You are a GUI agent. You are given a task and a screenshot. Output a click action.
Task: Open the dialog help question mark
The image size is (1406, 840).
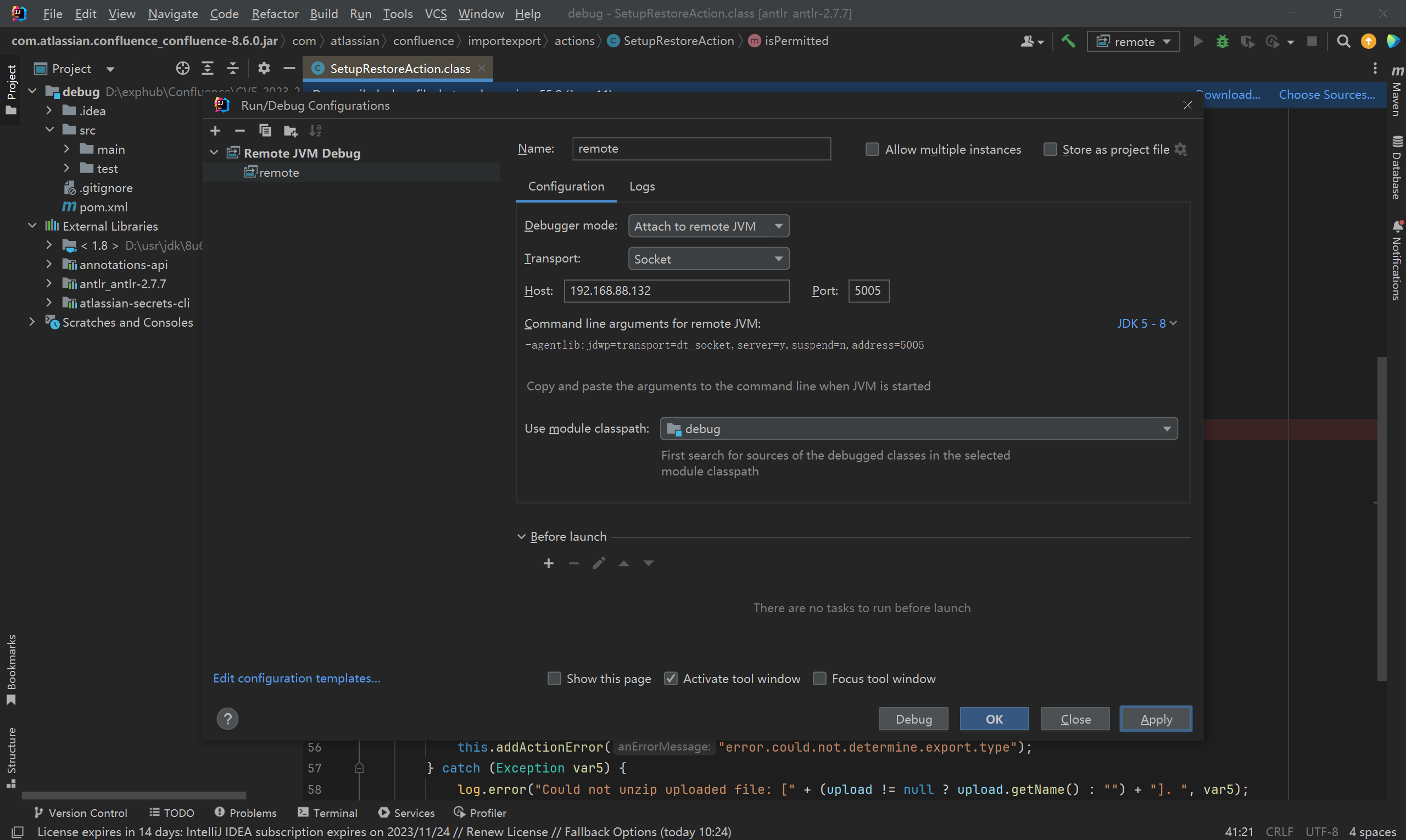(x=227, y=719)
